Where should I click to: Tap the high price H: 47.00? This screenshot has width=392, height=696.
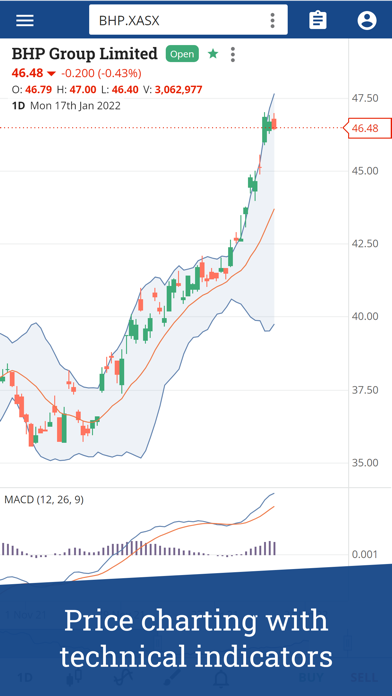pos(76,90)
